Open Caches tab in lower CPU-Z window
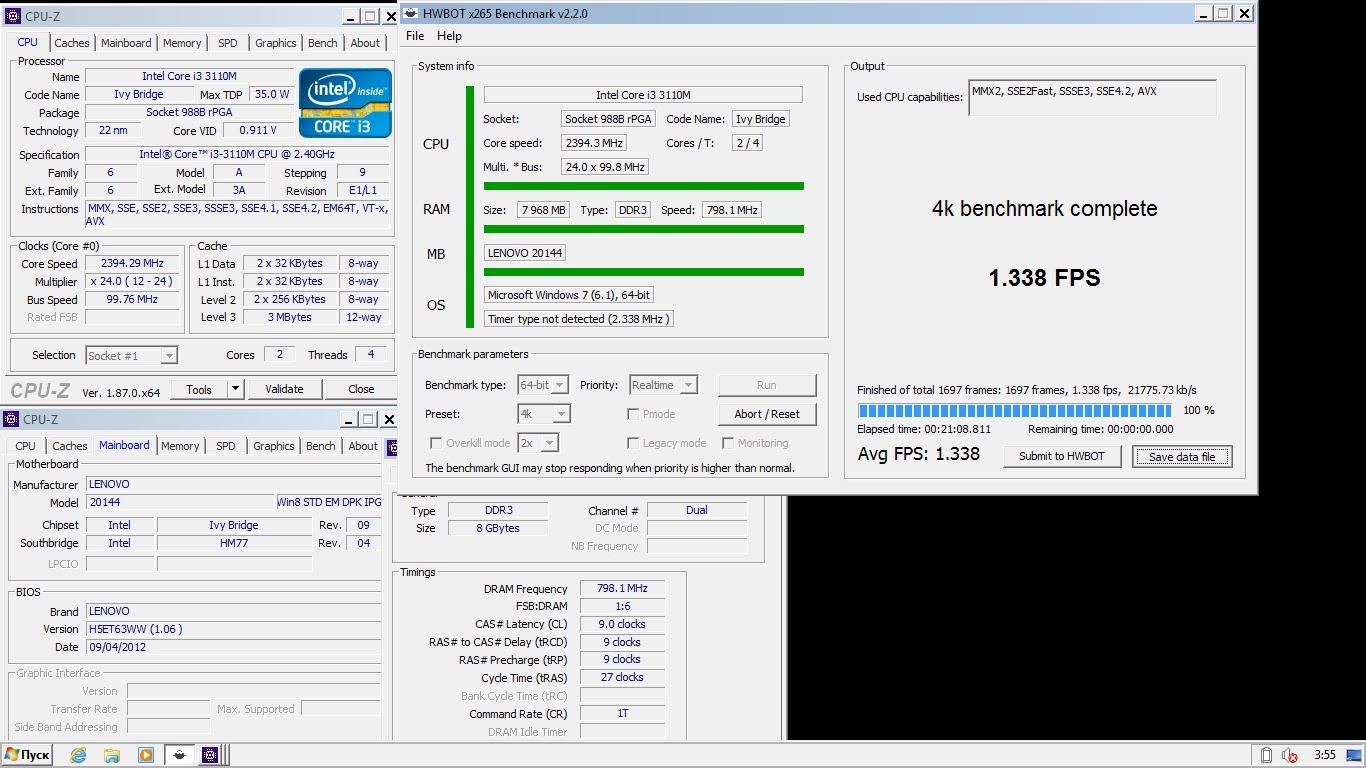1366x768 pixels. point(70,446)
